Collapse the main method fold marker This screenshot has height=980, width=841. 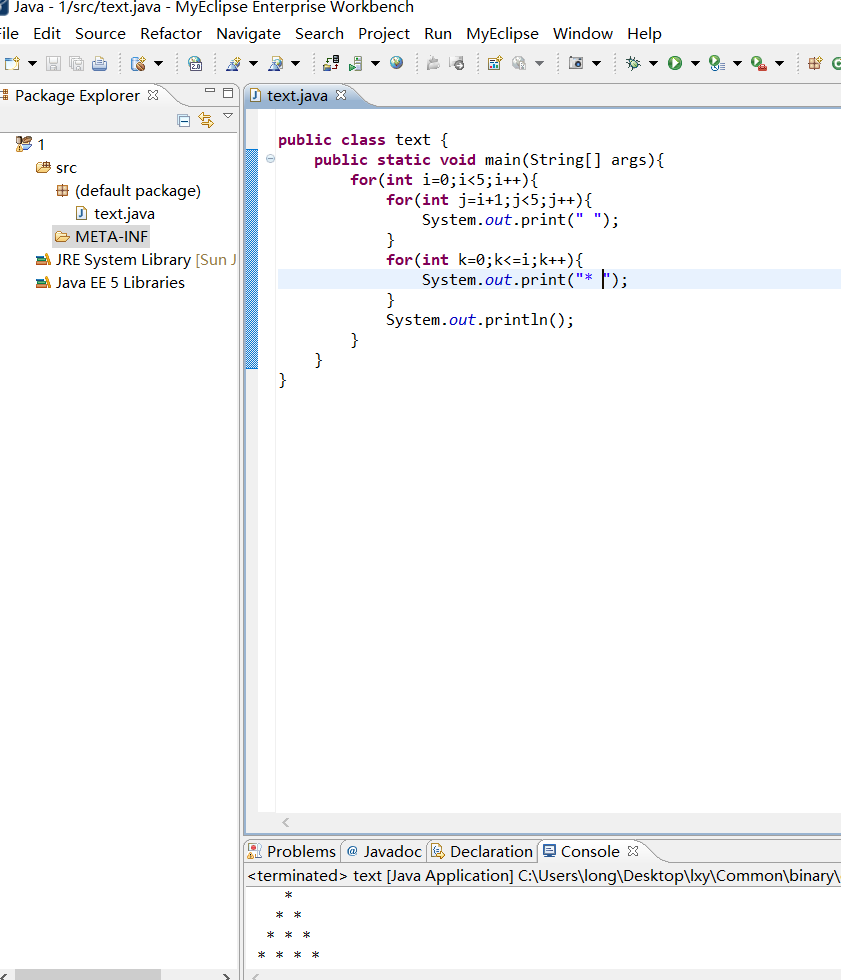[271, 160]
